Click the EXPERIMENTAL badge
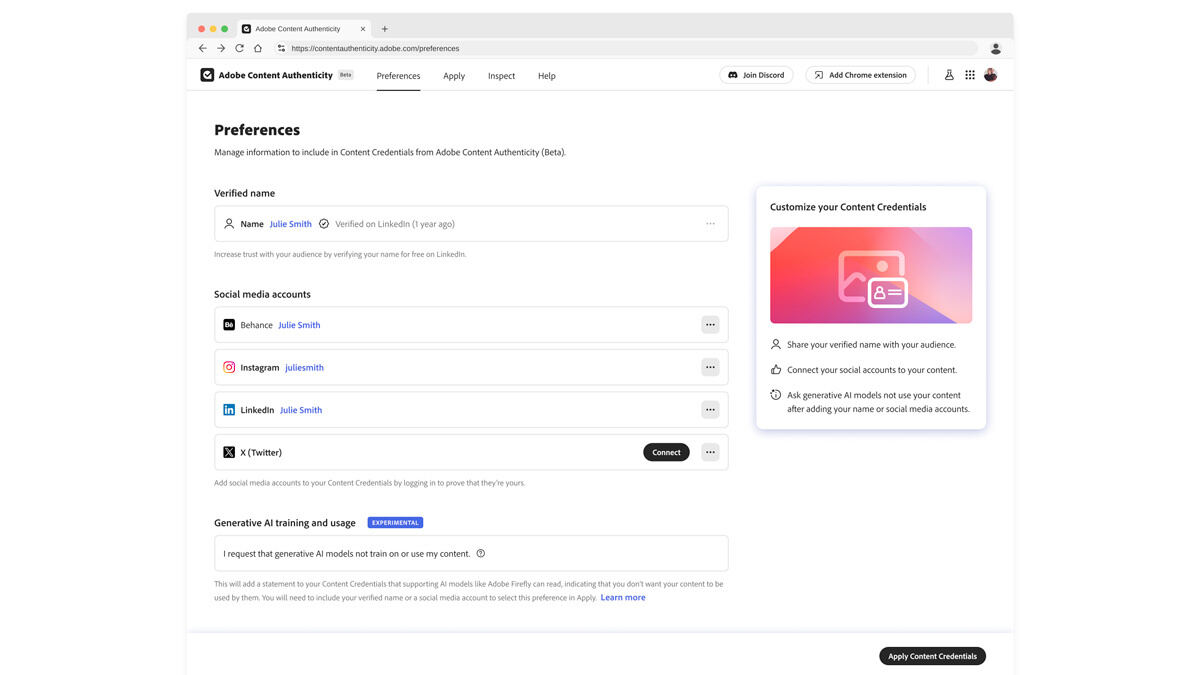The height and width of the screenshot is (675, 1200). (x=394, y=522)
